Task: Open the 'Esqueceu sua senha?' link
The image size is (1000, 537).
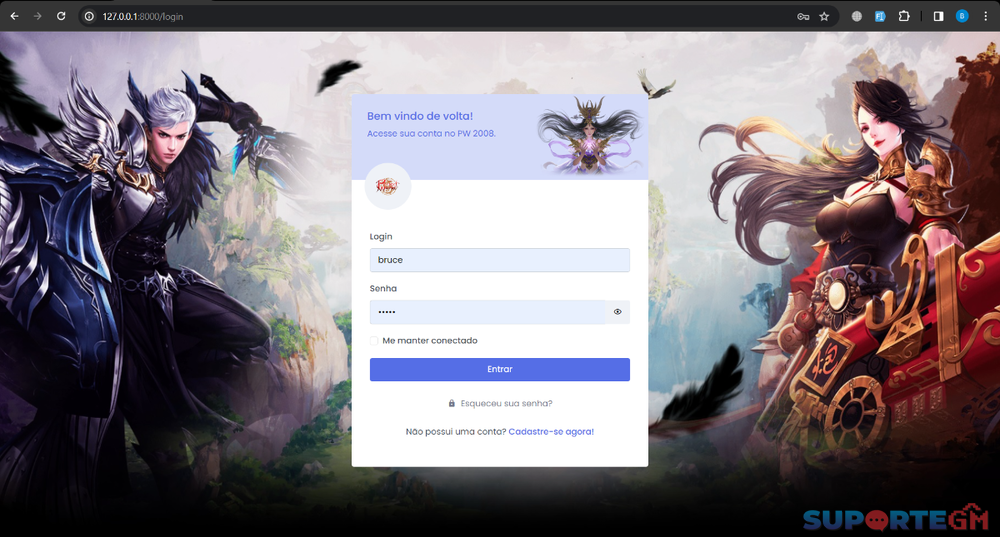Action: pos(506,403)
